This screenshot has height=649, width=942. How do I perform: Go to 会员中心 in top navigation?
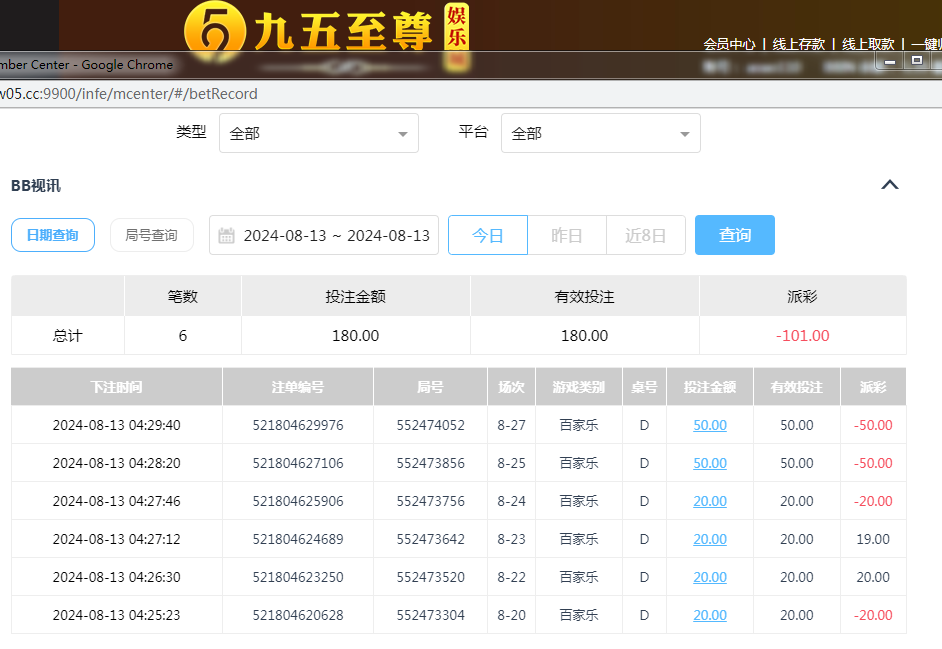click(729, 44)
